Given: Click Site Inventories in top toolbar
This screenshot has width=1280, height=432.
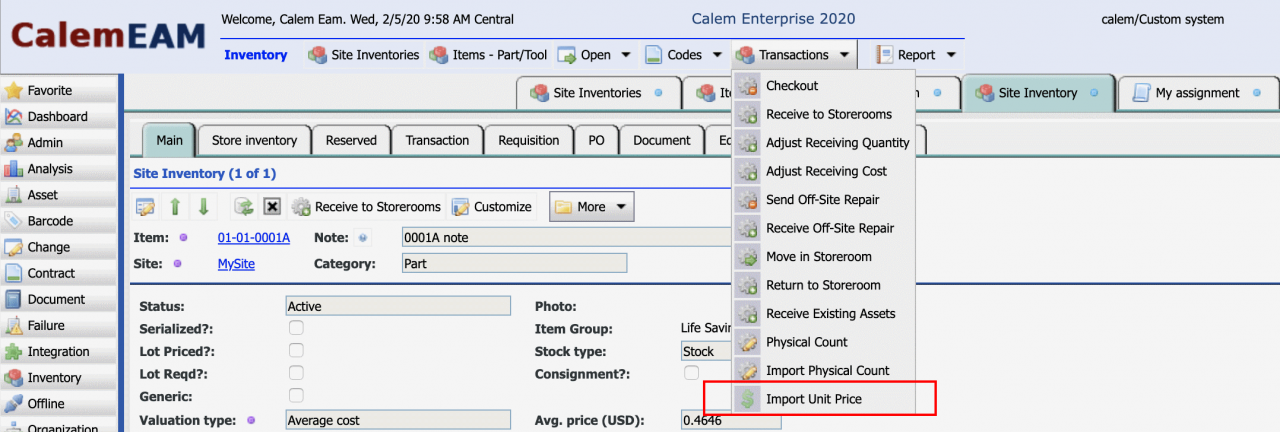Looking at the screenshot, I should [364, 55].
